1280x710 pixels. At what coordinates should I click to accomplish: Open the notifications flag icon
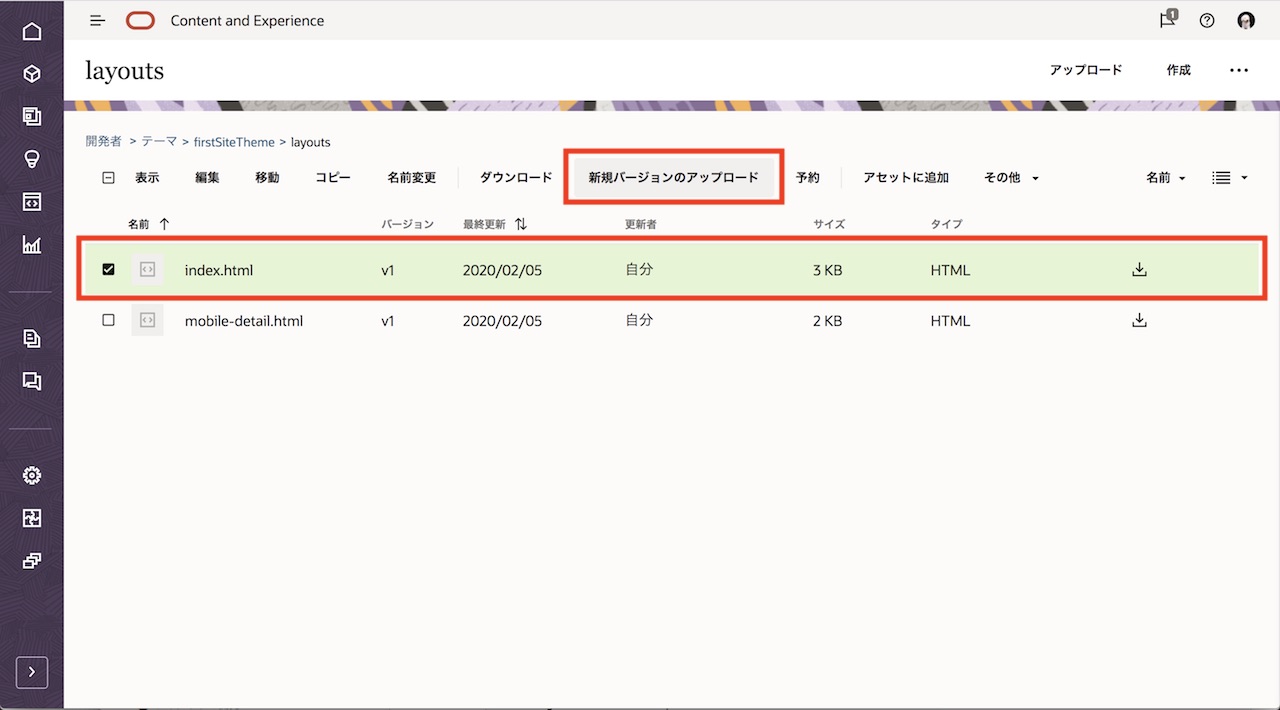1167,20
